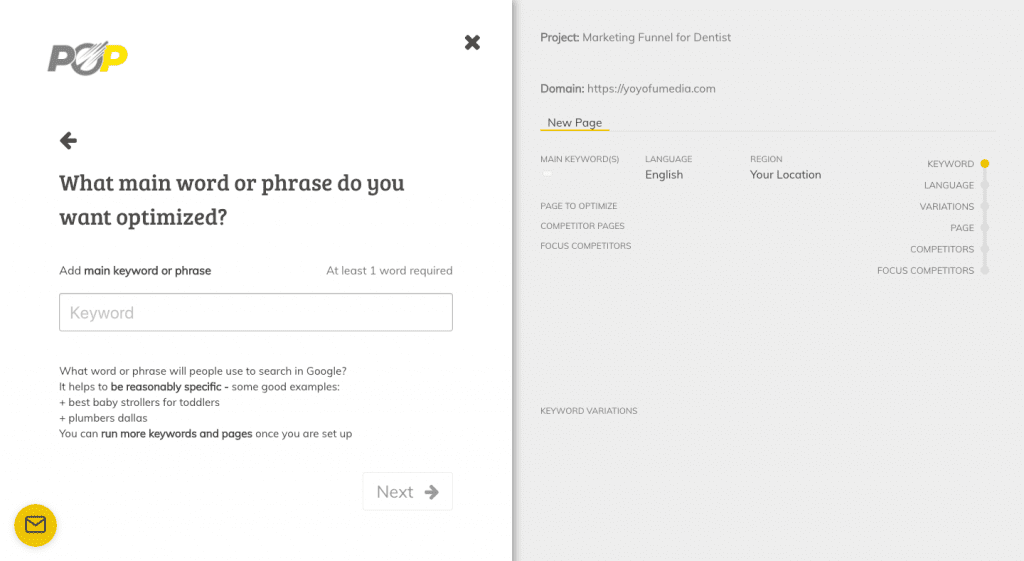1024x561 pixels.
Task: Jump to the Language step
Action: [948, 185]
